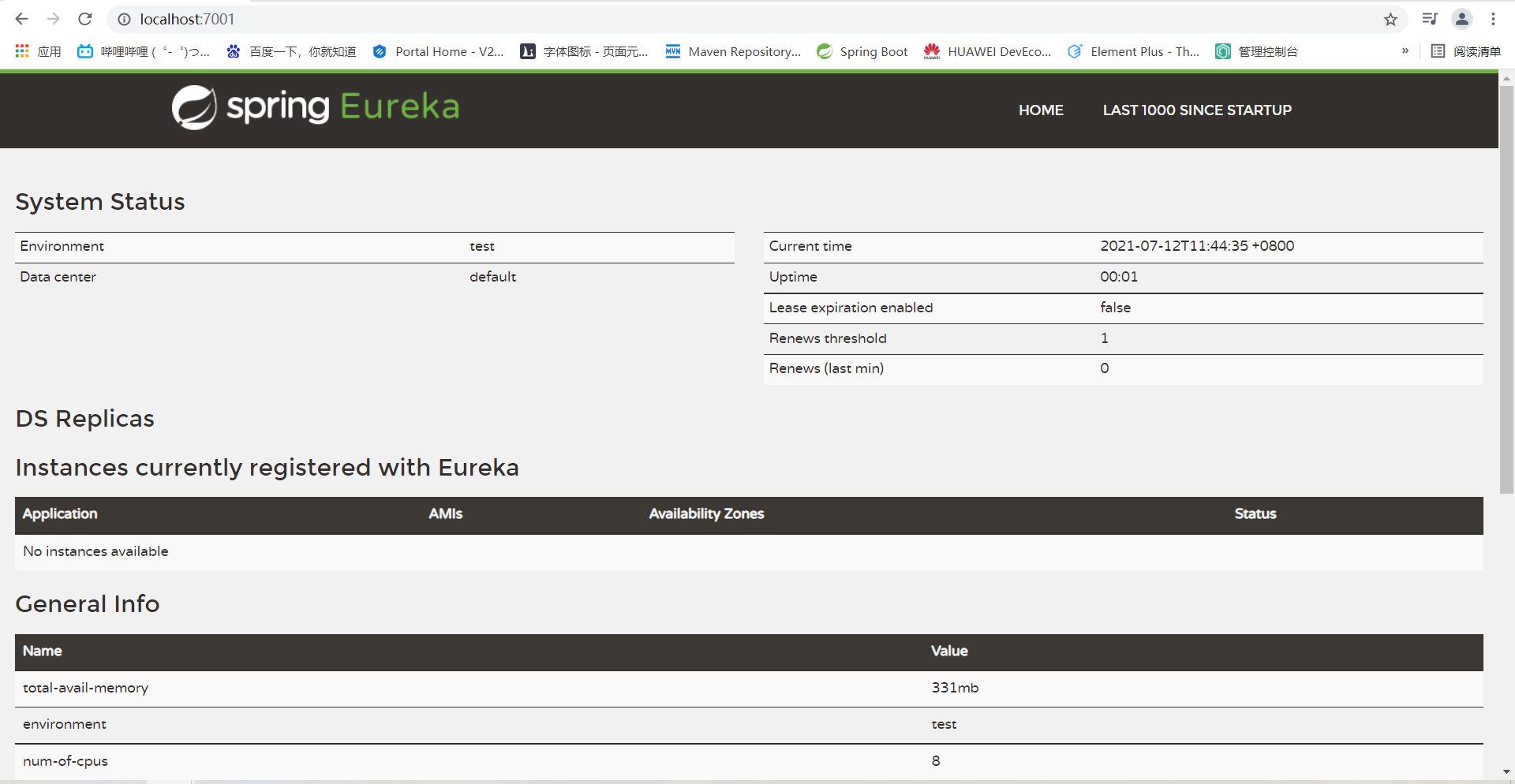Select the Uptime value 00:01
The image size is (1515, 784).
1119,277
